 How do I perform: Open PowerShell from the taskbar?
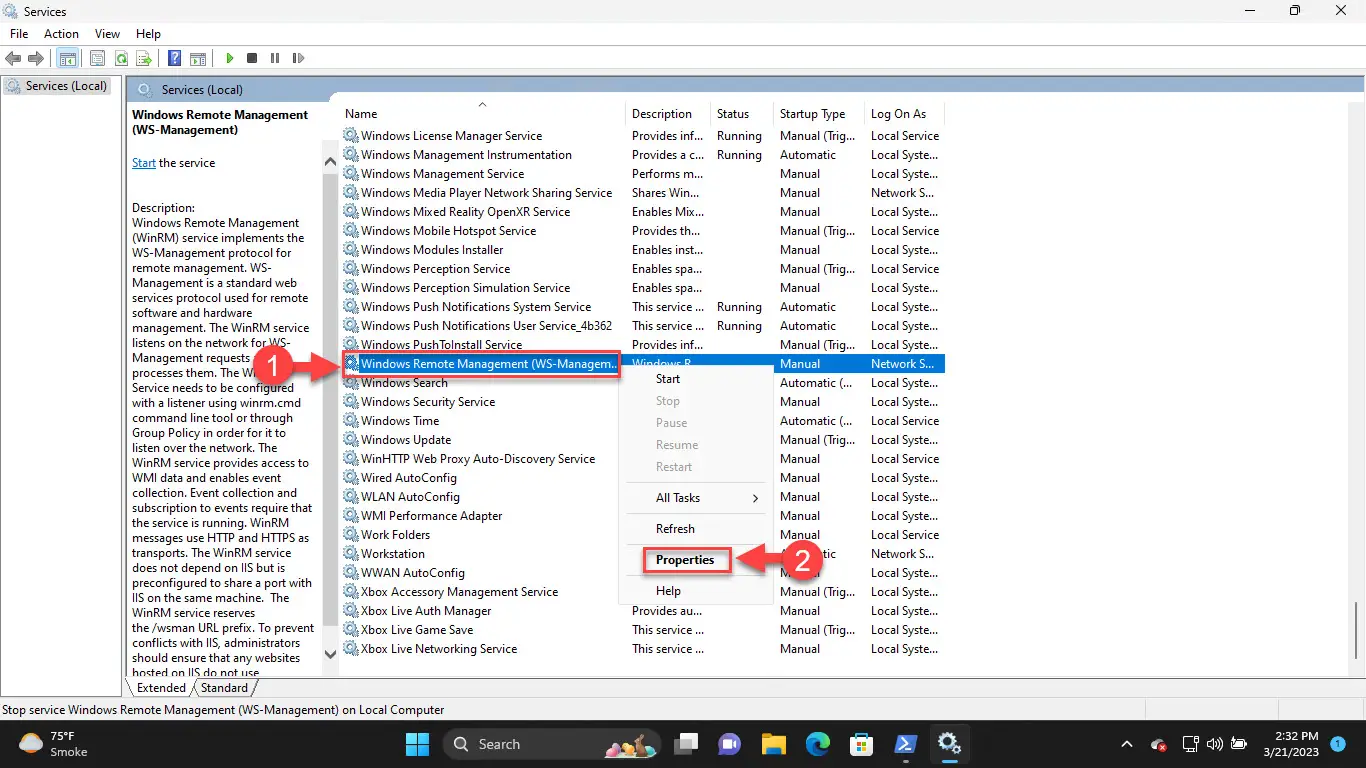pyautogui.click(x=905, y=744)
